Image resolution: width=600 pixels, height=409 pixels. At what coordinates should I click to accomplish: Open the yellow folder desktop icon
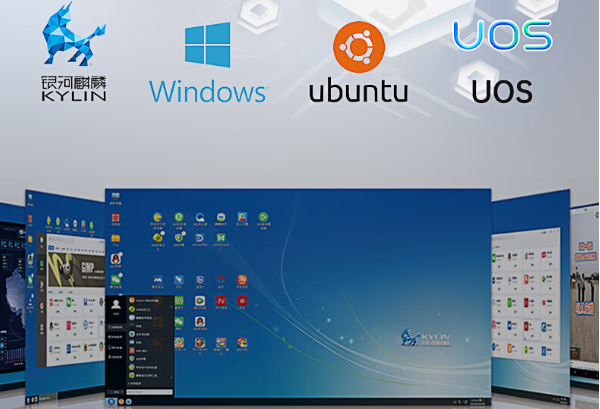[116, 237]
